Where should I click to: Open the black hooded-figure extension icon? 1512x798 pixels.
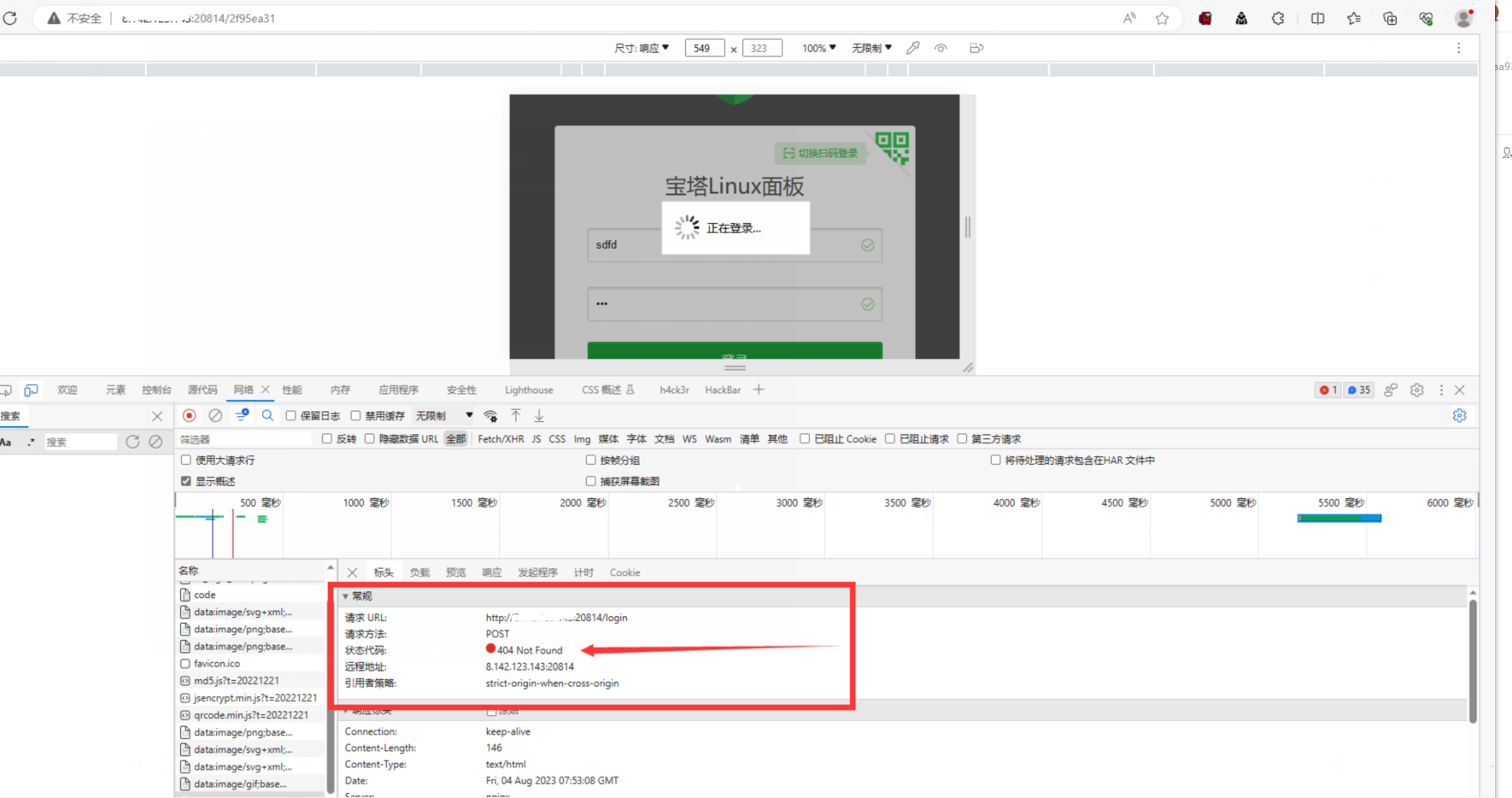[1241, 18]
